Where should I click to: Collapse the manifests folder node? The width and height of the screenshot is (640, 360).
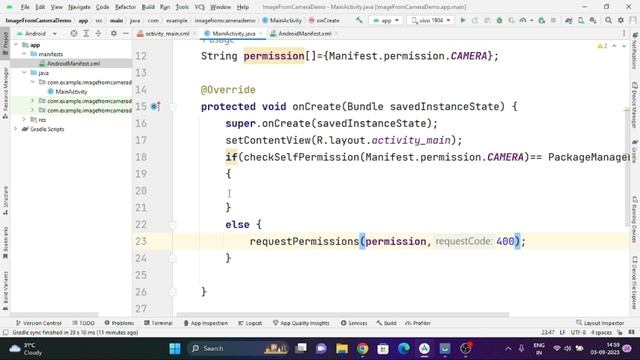coord(24,54)
